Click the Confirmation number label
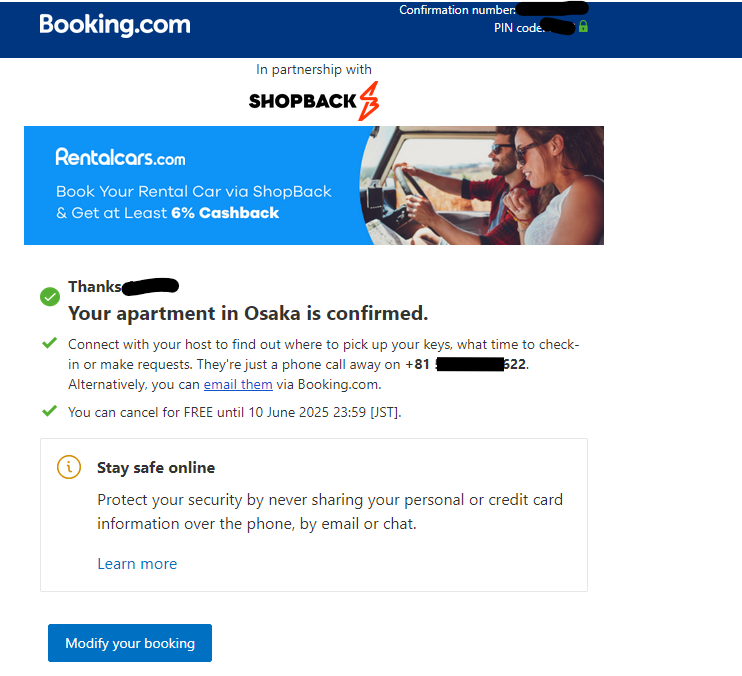The image size is (742, 676). (x=457, y=10)
